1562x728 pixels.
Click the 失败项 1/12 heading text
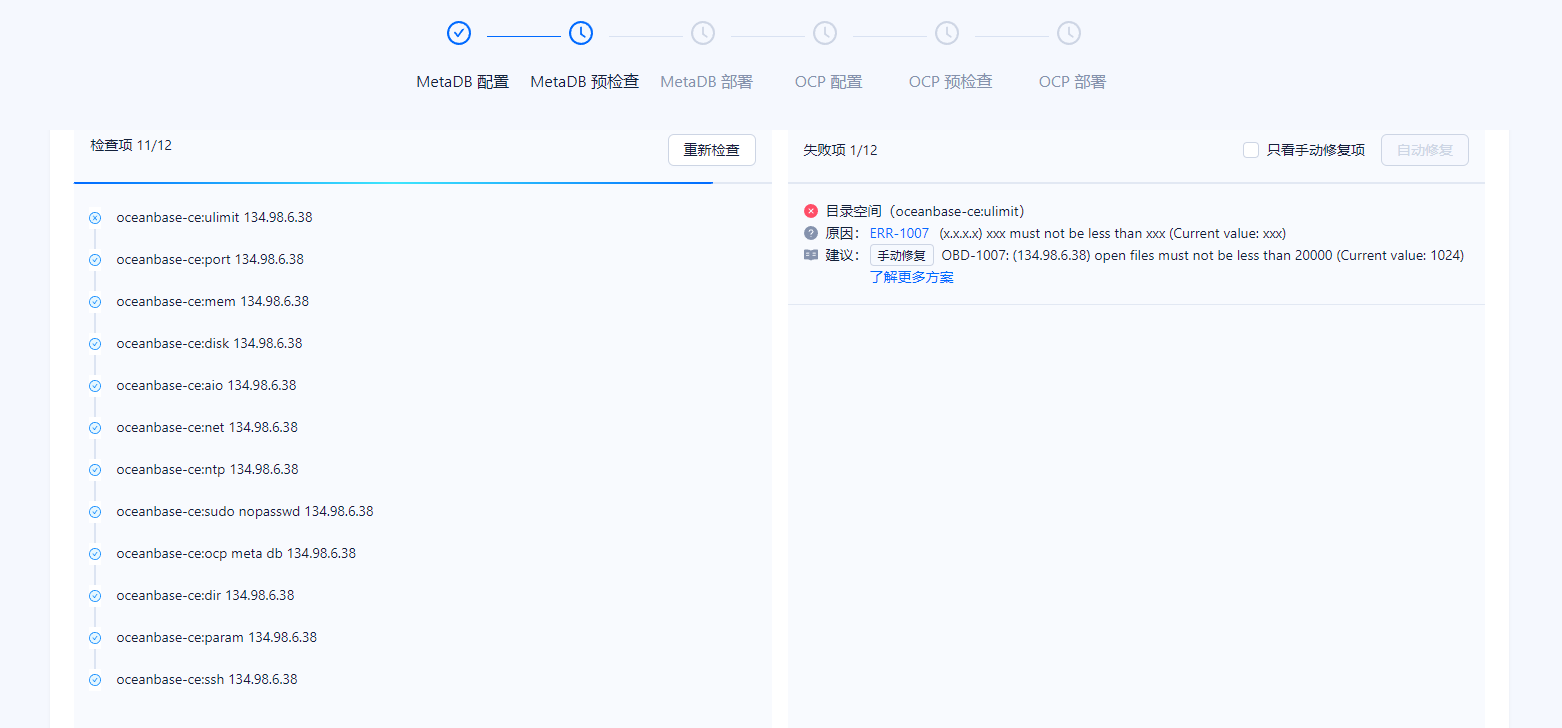coord(840,150)
